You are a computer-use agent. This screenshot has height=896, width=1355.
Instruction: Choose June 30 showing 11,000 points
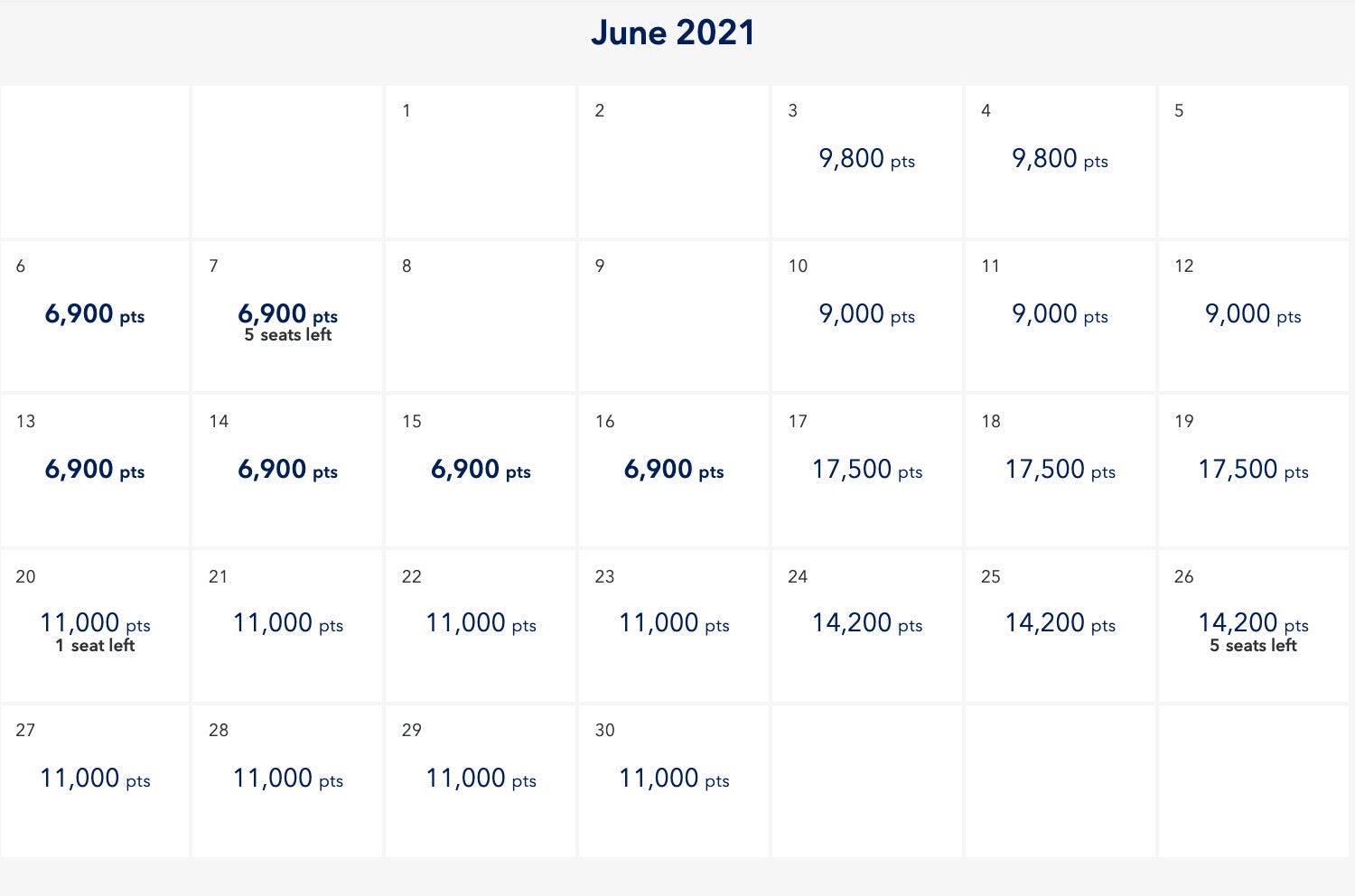673,779
